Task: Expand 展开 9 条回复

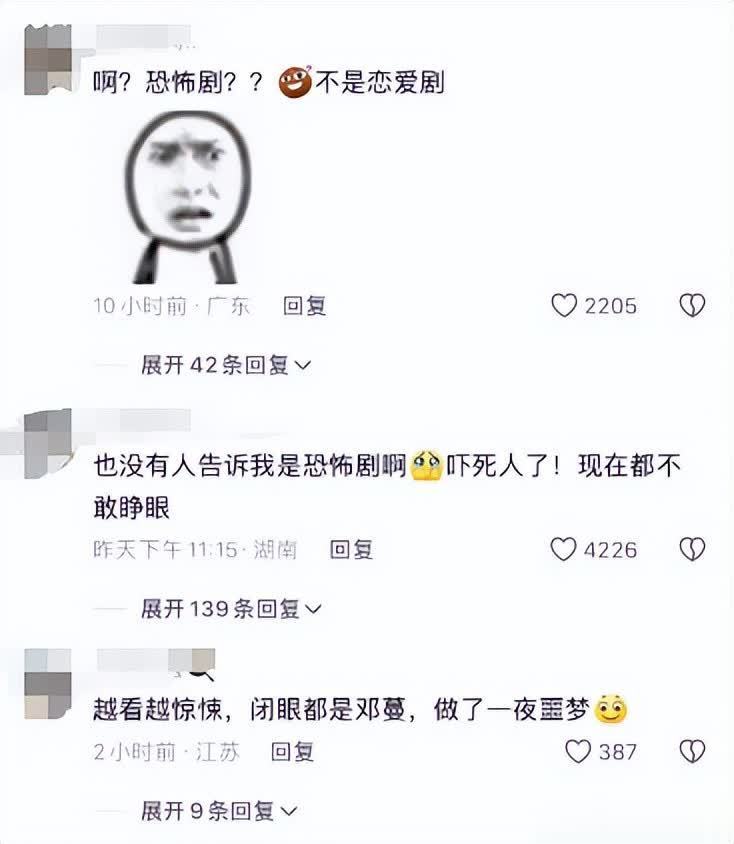Action: point(219,811)
